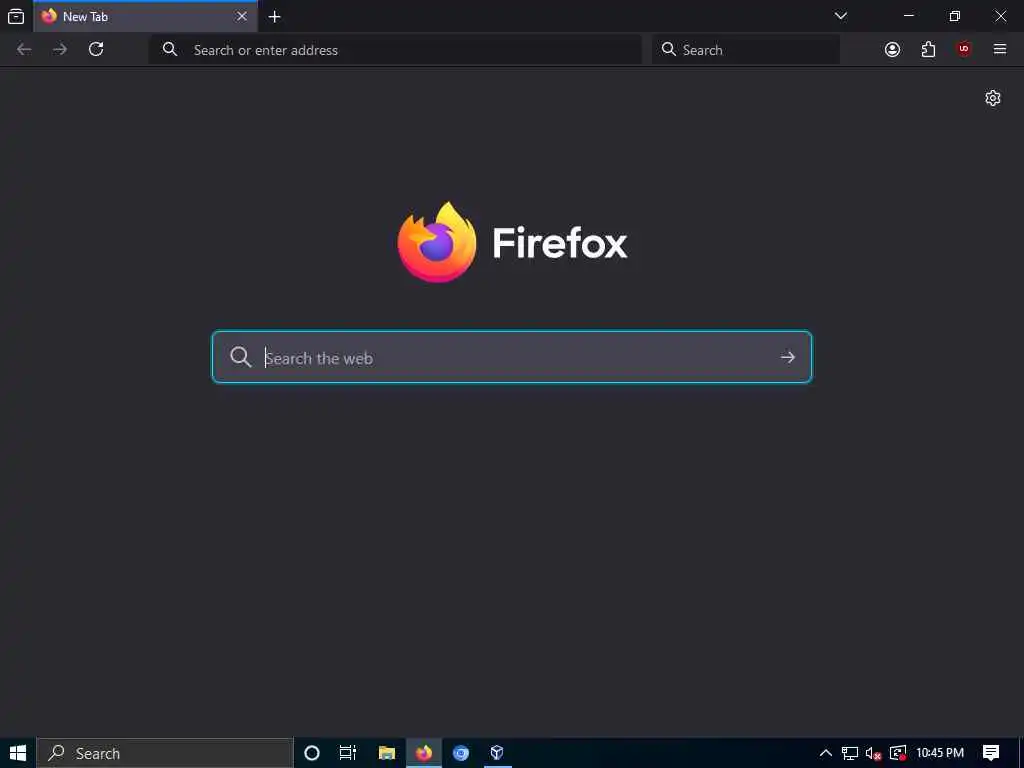This screenshot has width=1024, height=768.
Task: Show hidden system tray icons
Action: pos(825,753)
